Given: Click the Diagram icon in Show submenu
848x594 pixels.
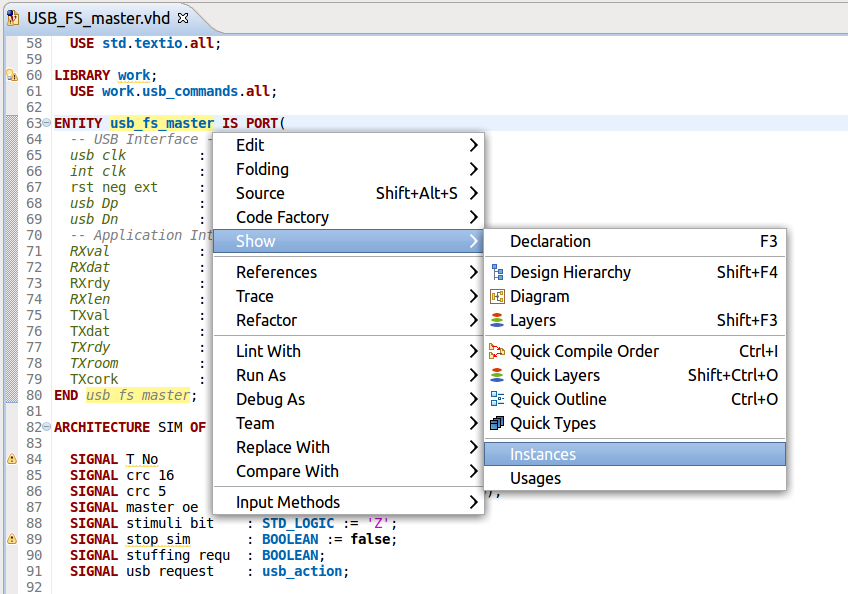Looking at the screenshot, I should click(497, 296).
